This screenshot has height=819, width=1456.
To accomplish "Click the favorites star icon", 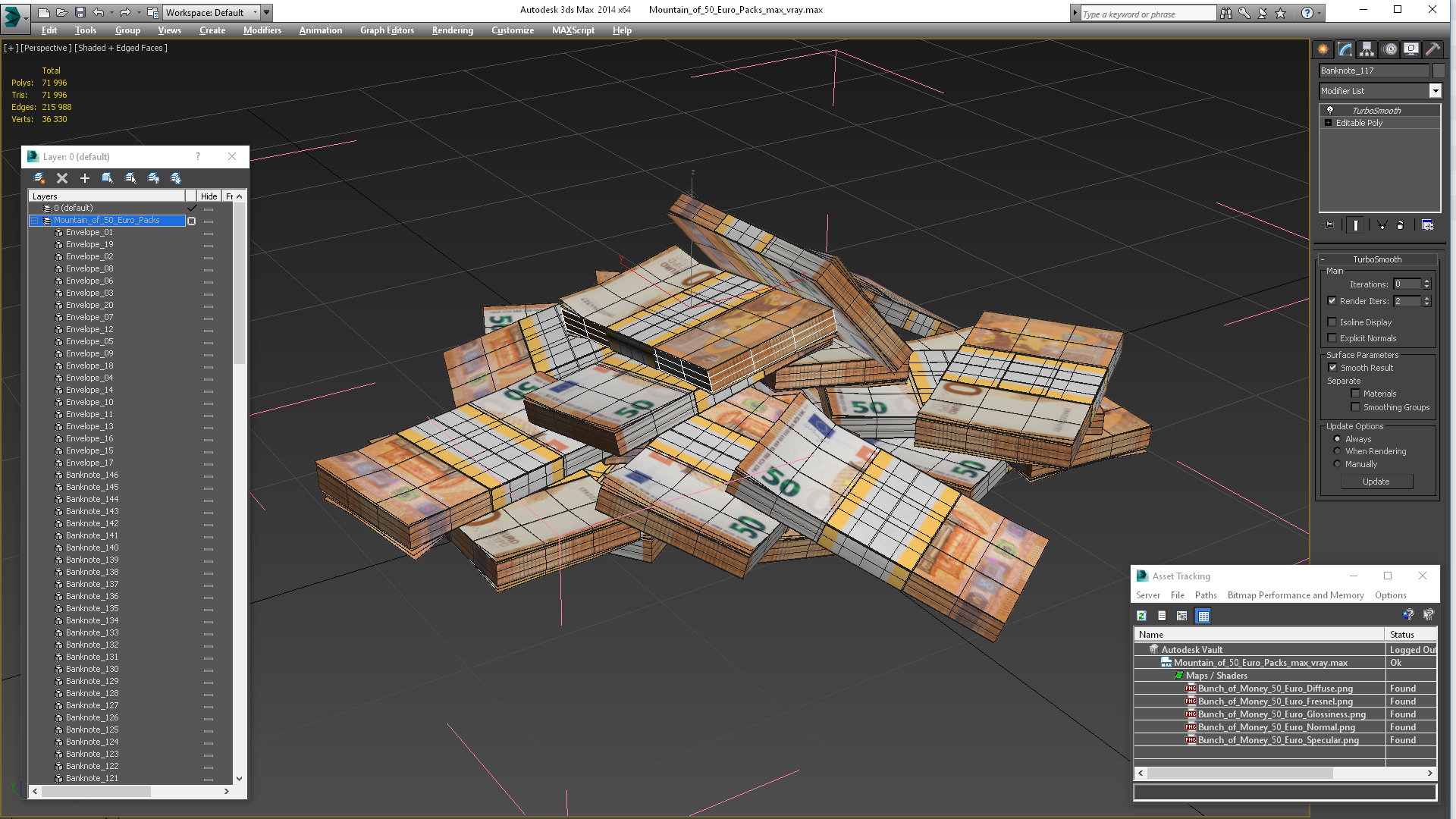I will pos(1281,13).
